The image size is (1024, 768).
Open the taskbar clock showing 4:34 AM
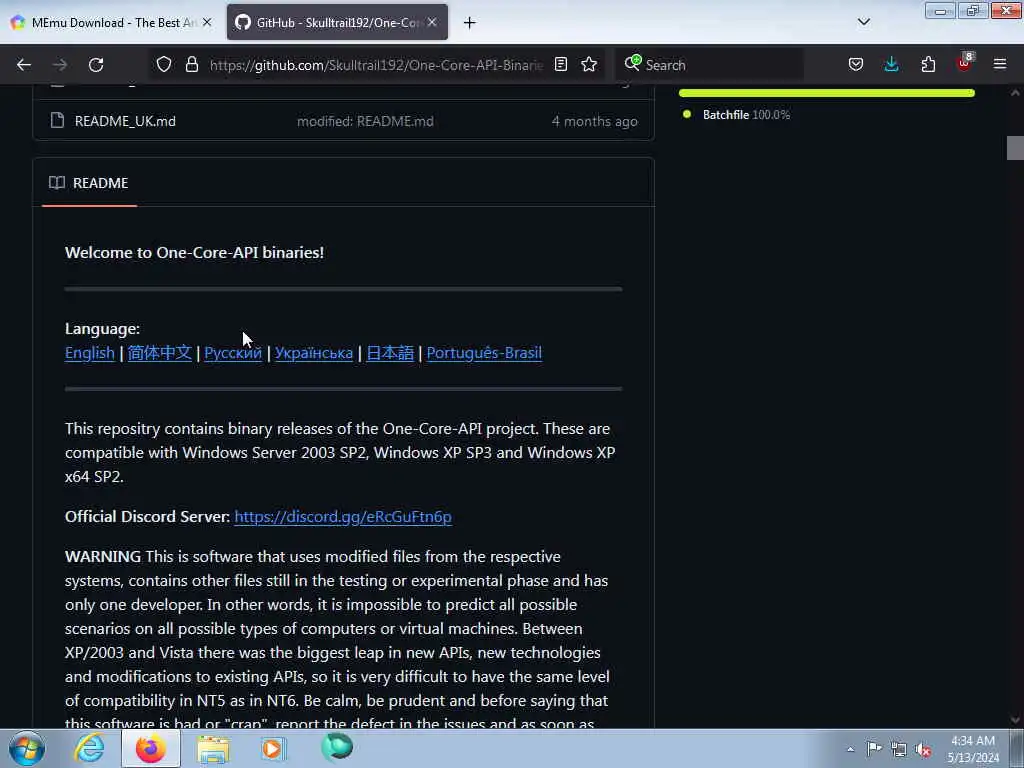click(x=973, y=749)
